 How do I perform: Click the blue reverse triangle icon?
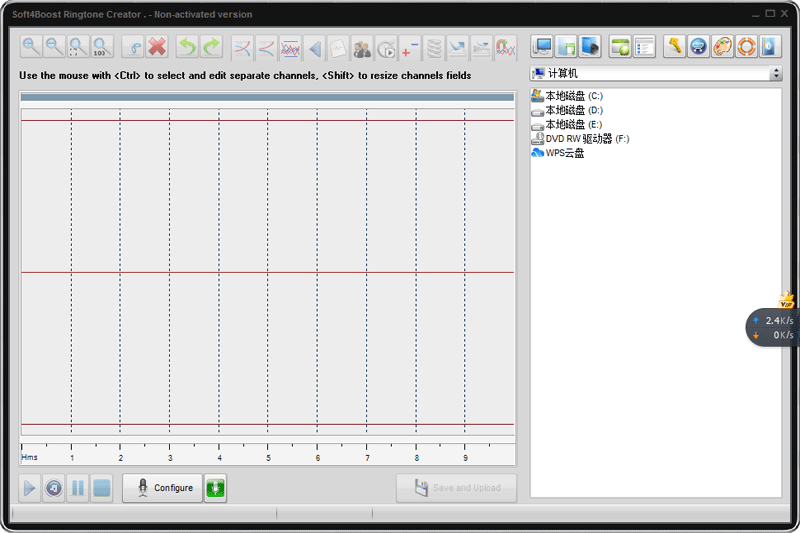click(x=314, y=48)
